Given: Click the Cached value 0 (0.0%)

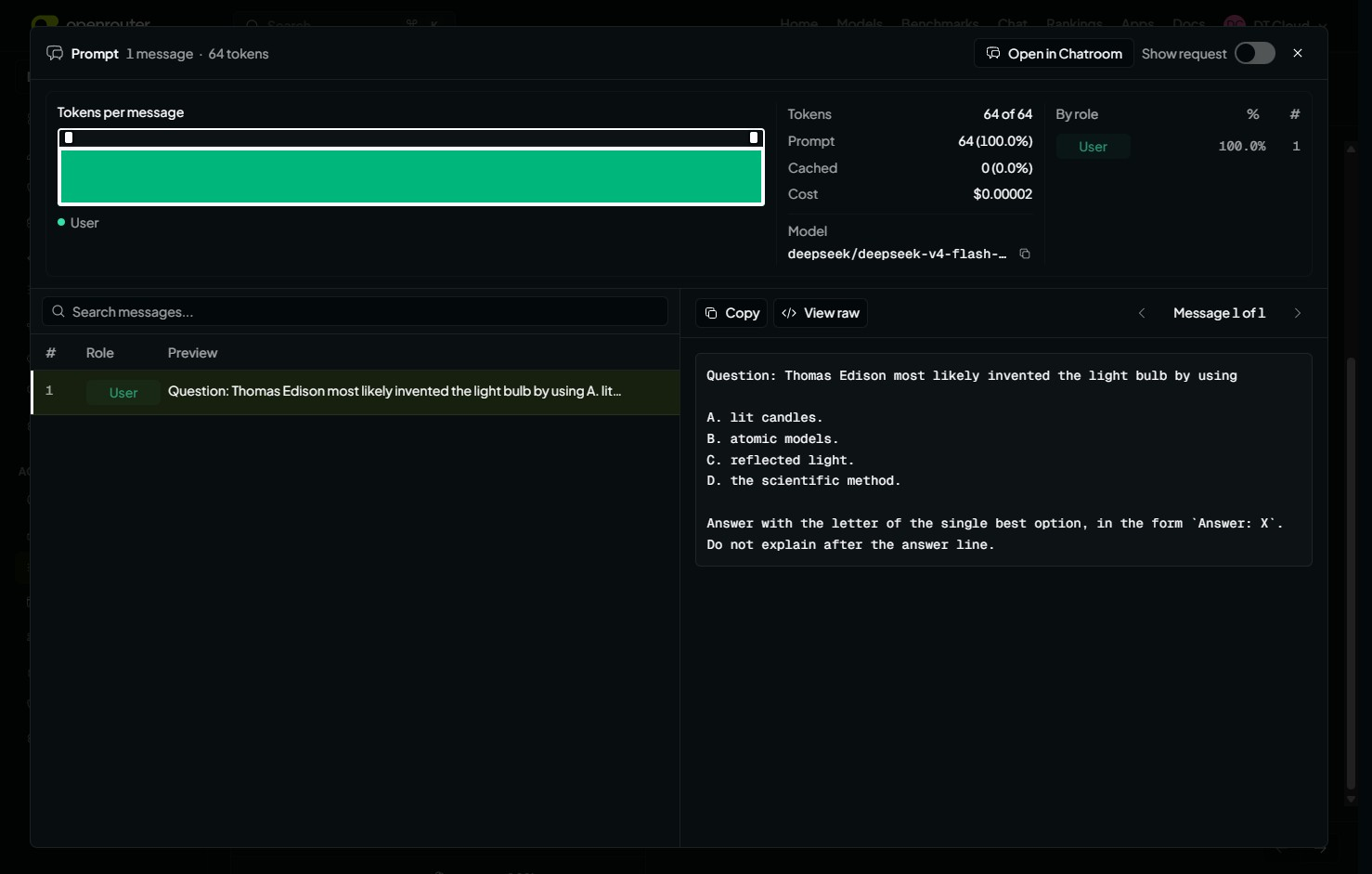Looking at the screenshot, I should tap(1006, 168).
